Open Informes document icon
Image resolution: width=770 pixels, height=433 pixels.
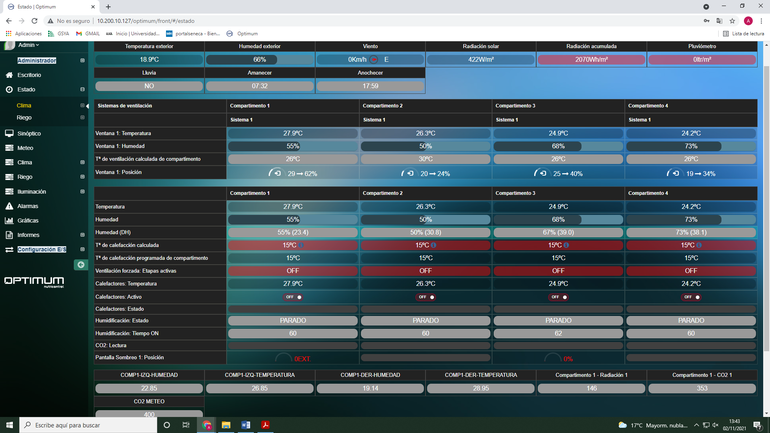[x=9, y=235]
